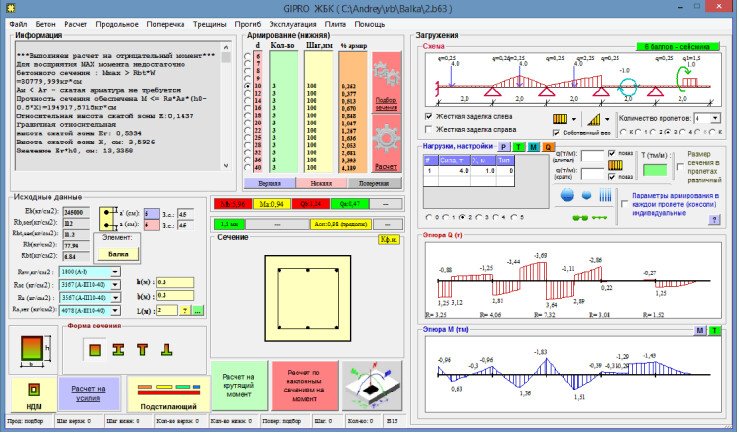Screen dimensions: 739x433
Task: Click the green 6 баллов - сейсмика button
Action: click(x=677, y=47)
